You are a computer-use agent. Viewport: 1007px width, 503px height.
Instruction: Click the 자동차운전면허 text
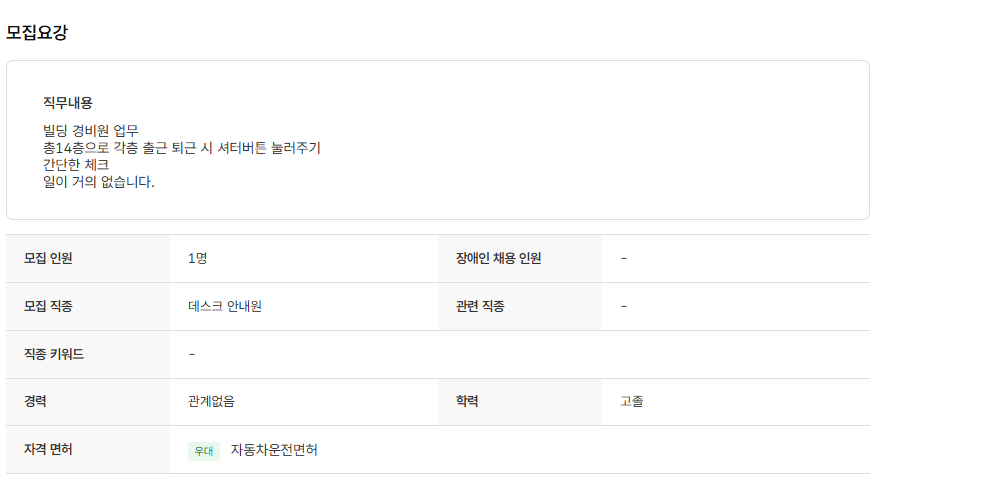pyautogui.click(x=274, y=450)
